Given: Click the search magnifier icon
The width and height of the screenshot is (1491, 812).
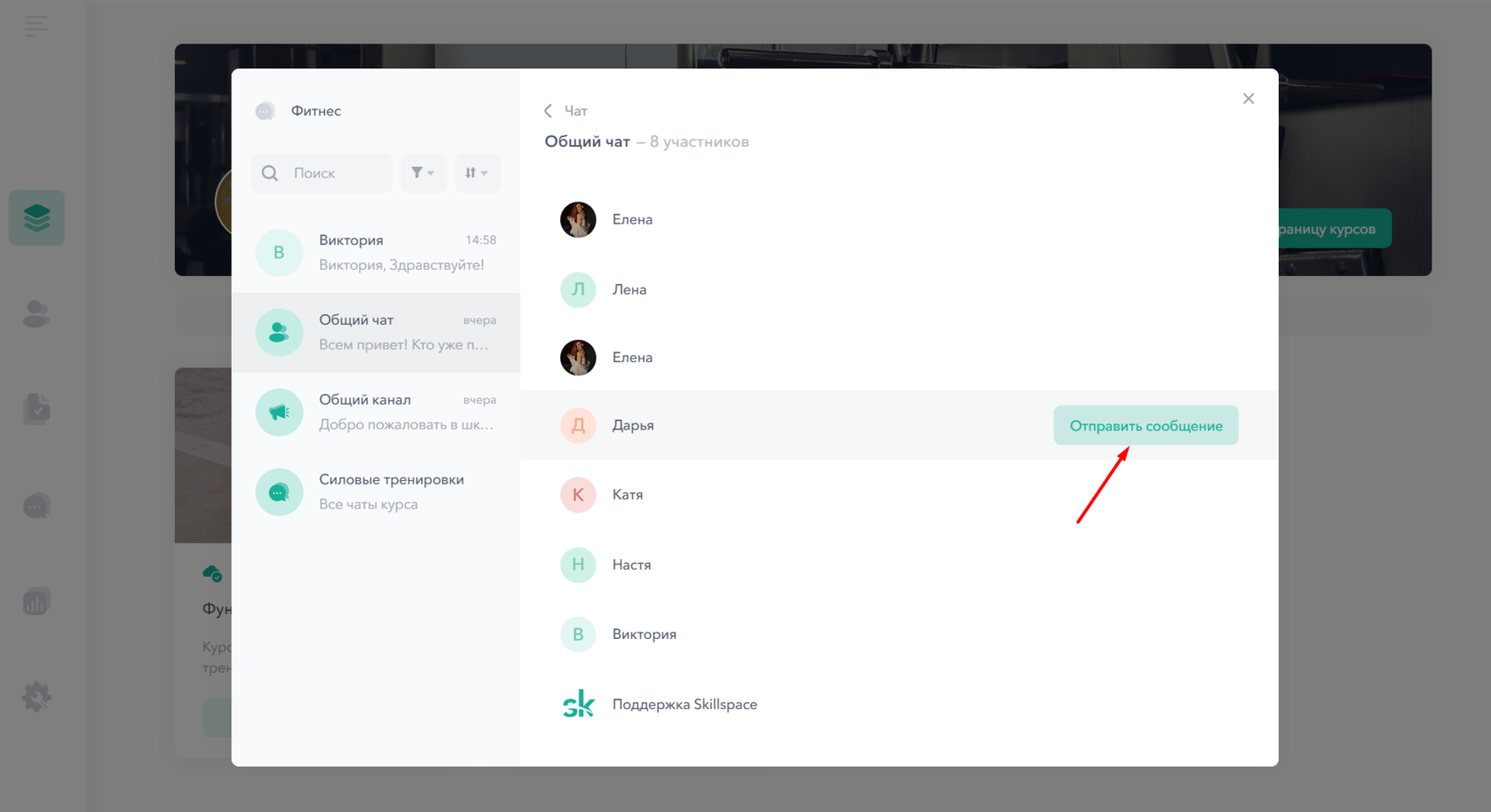Looking at the screenshot, I should pos(270,173).
